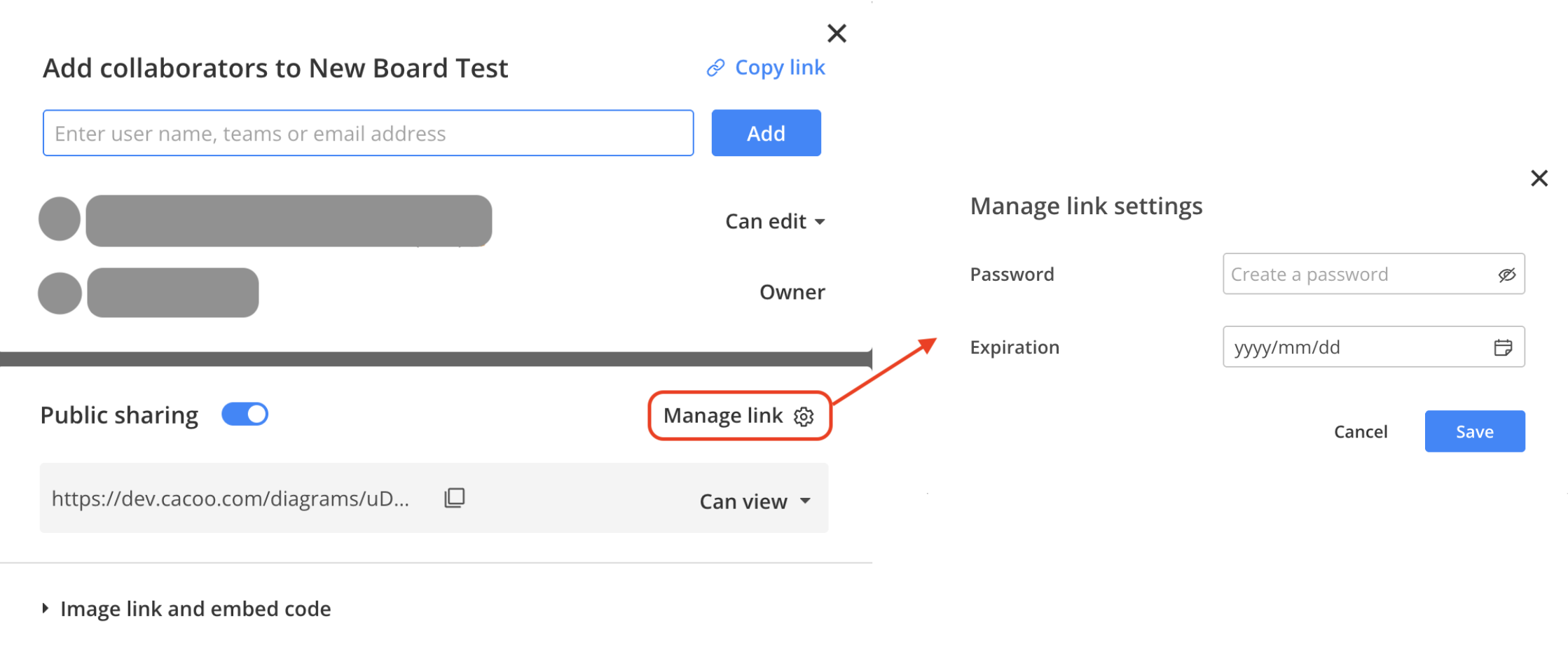Click the owner's avatar circle
Screen dimensions: 1568x654
pos(60,293)
